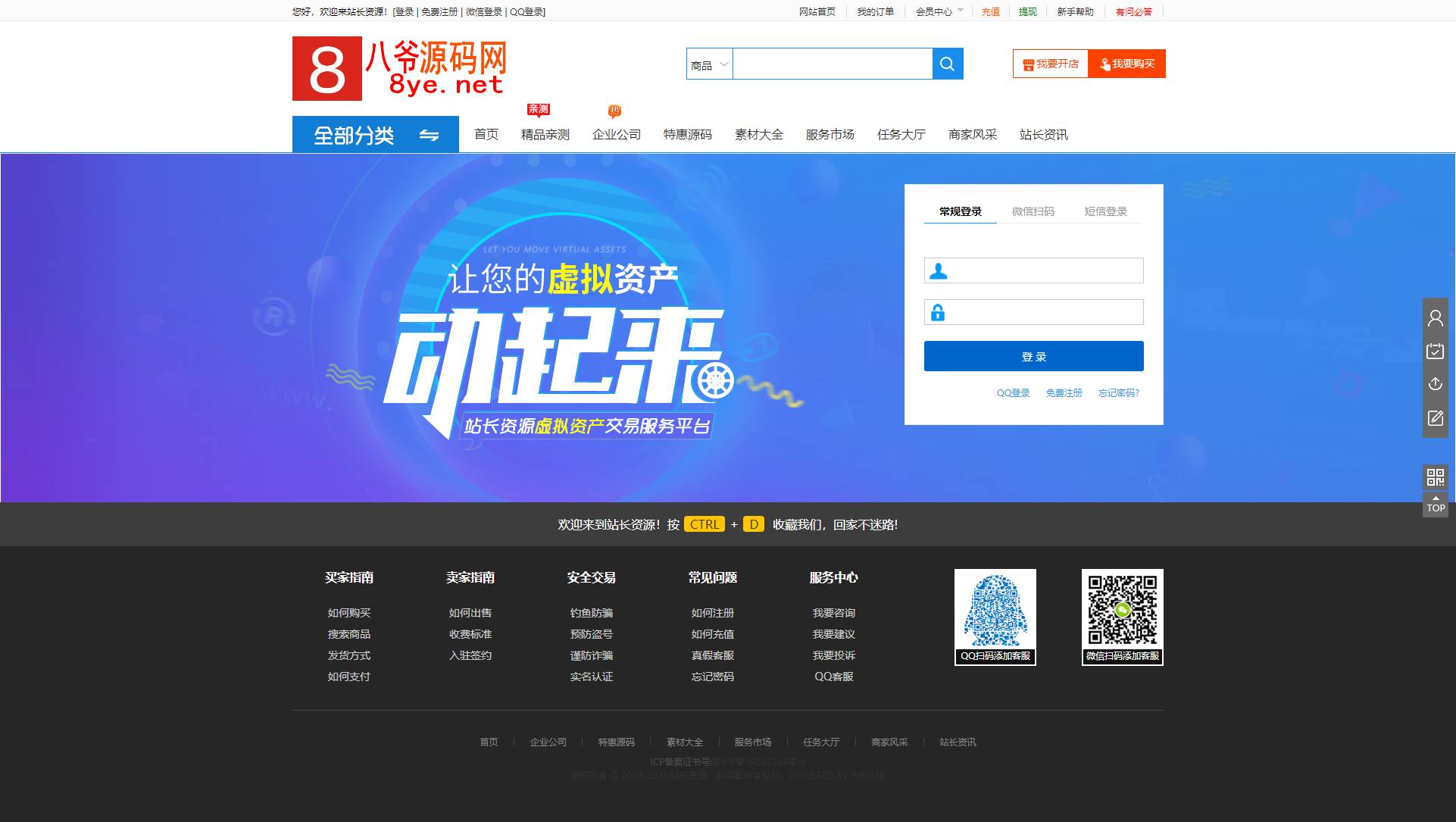This screenshot has height=822, width=1456.
Task: Click 有问必答 in top bar
Action: pyautogui.click(x=1134, y=12)
